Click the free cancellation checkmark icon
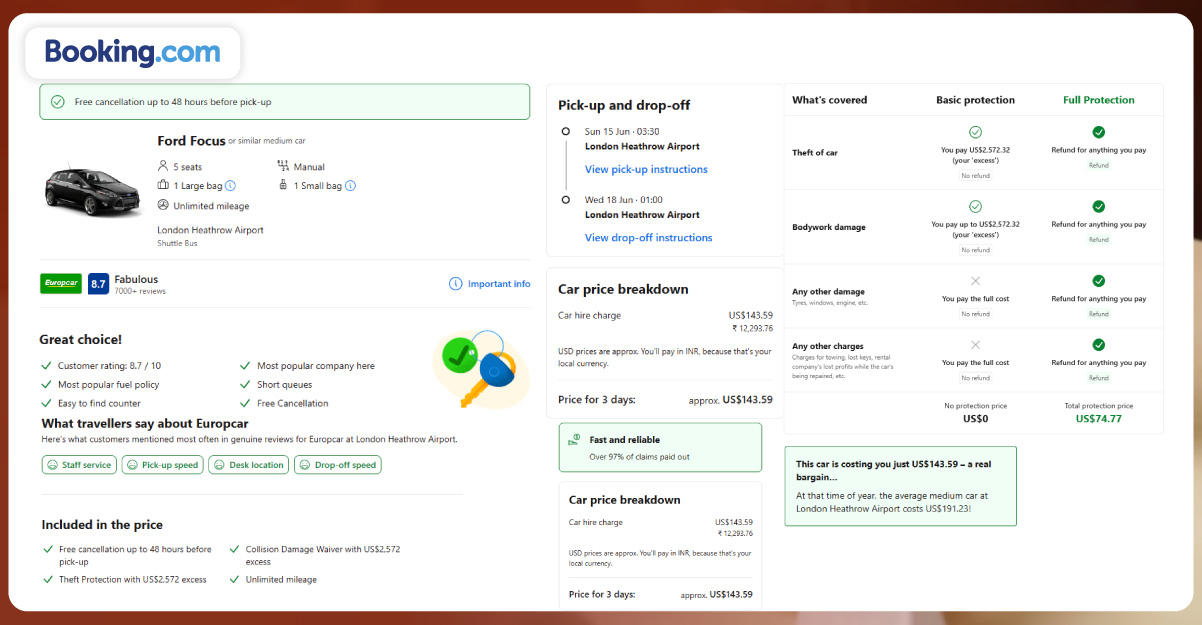 coord(58,102)
